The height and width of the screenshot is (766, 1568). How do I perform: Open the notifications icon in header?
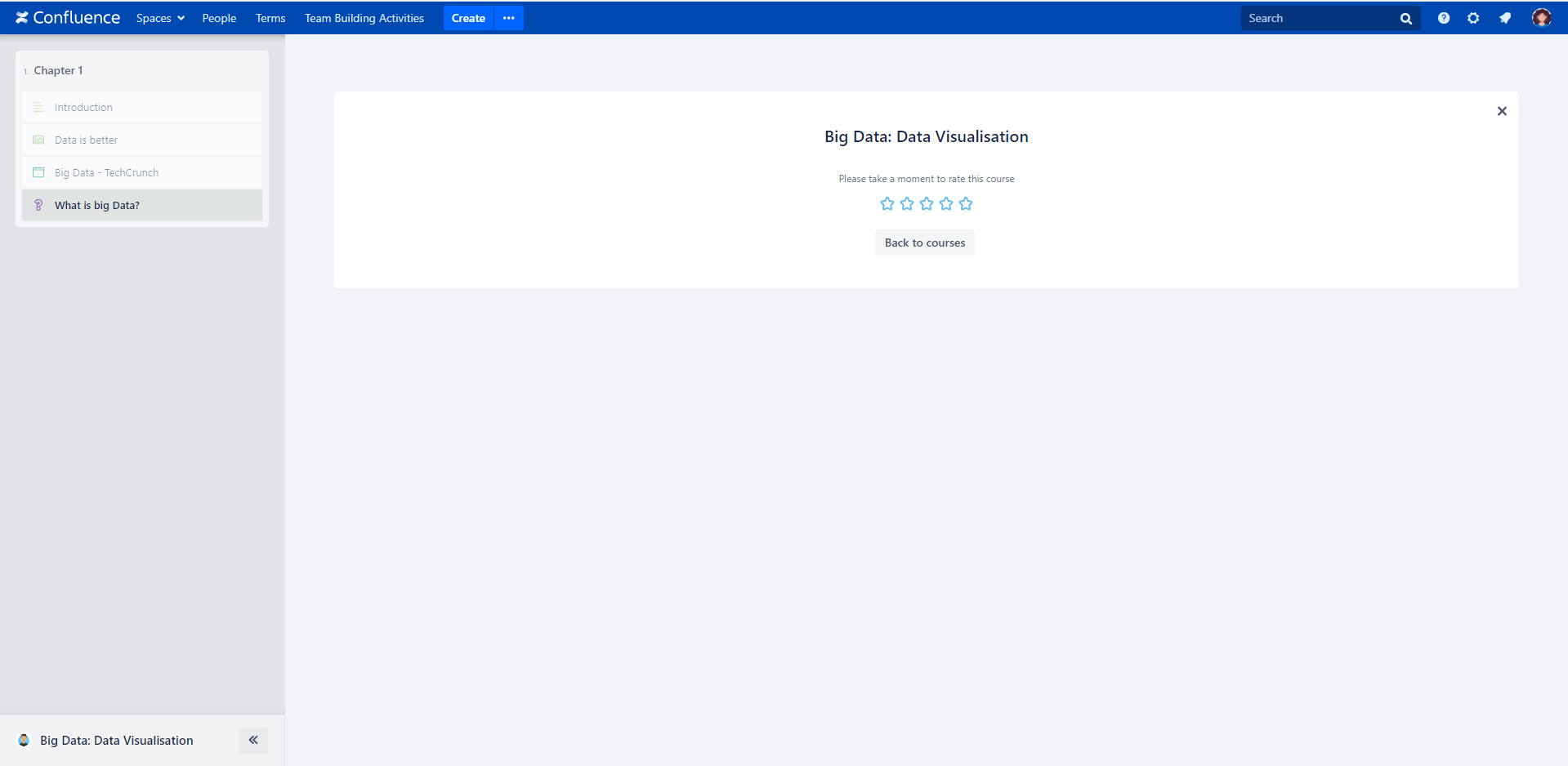point(1505,18)
